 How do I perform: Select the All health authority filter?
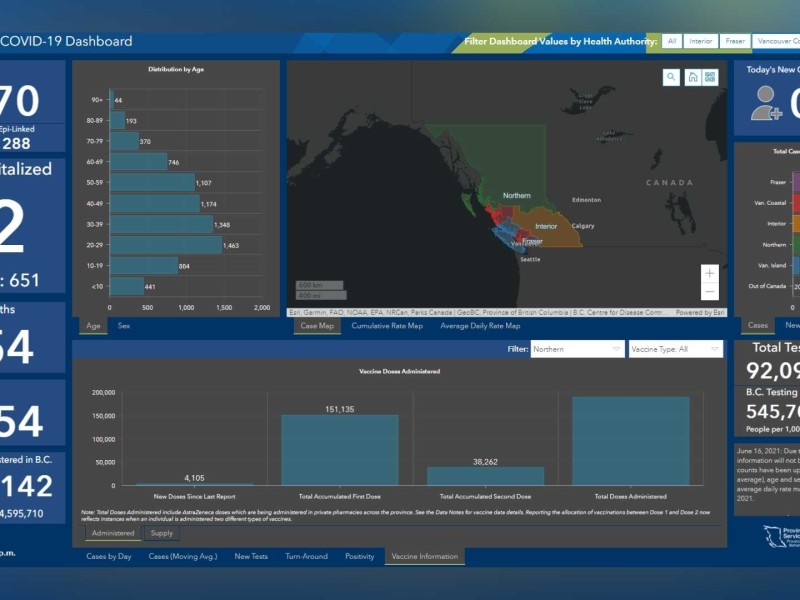[672, 41]
